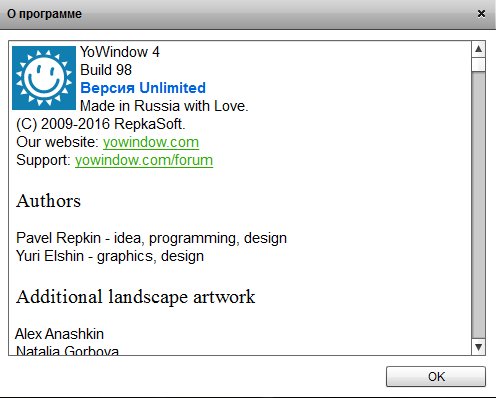
Task: Open the yowindow.com/forum support link
Action: [144, 160]
